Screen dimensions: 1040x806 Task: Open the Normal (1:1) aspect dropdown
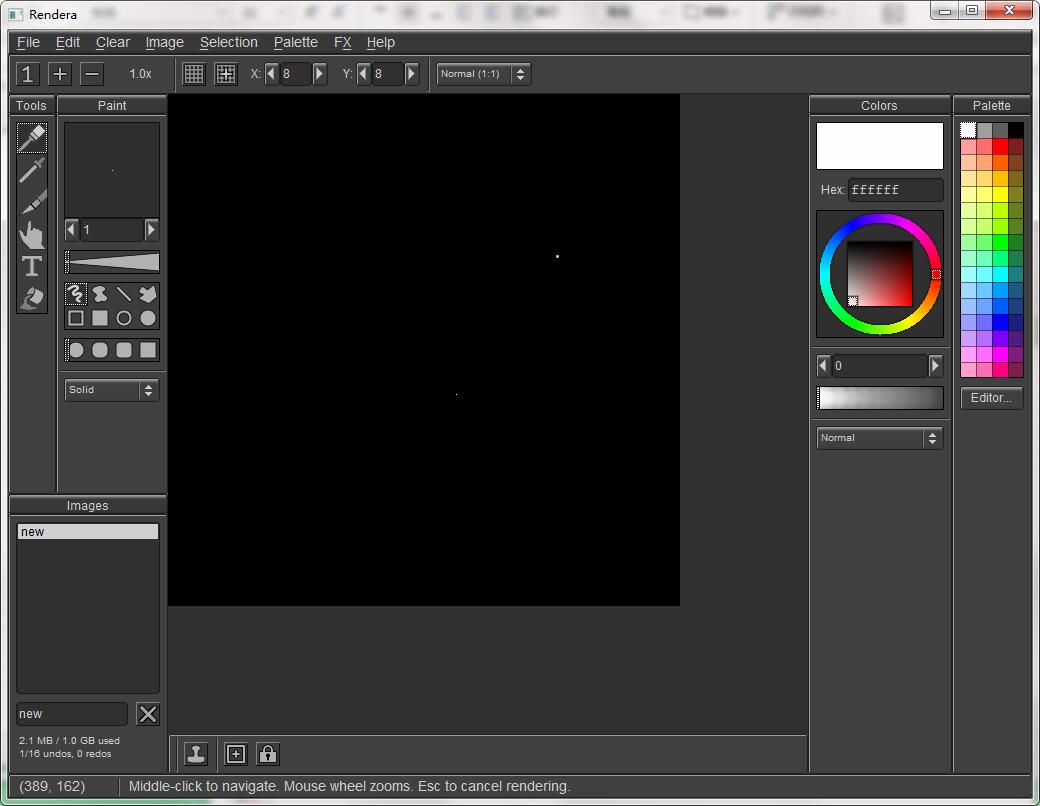tap(483, 74)
